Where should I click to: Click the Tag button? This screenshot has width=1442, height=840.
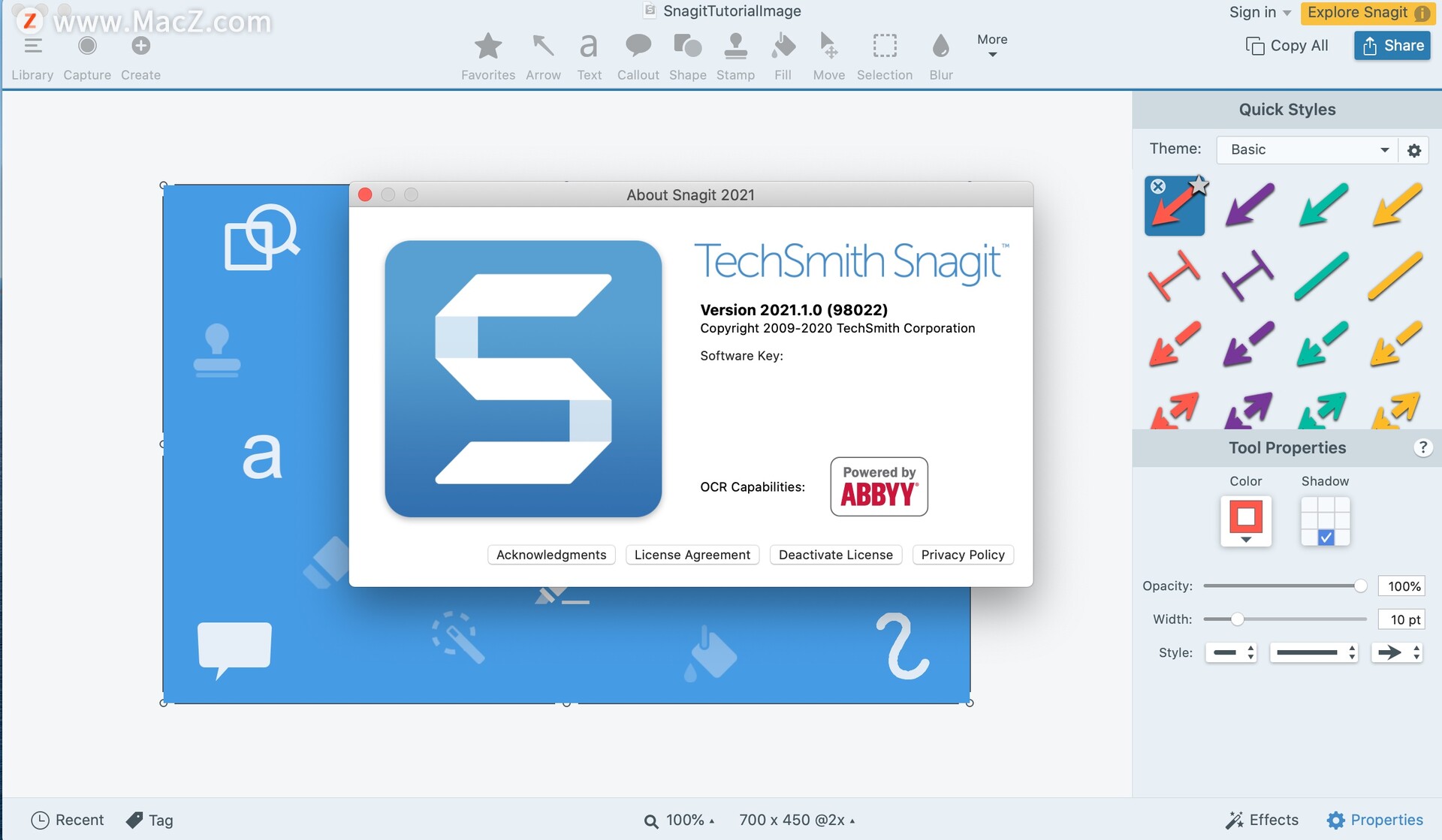(x=149, y=820)
